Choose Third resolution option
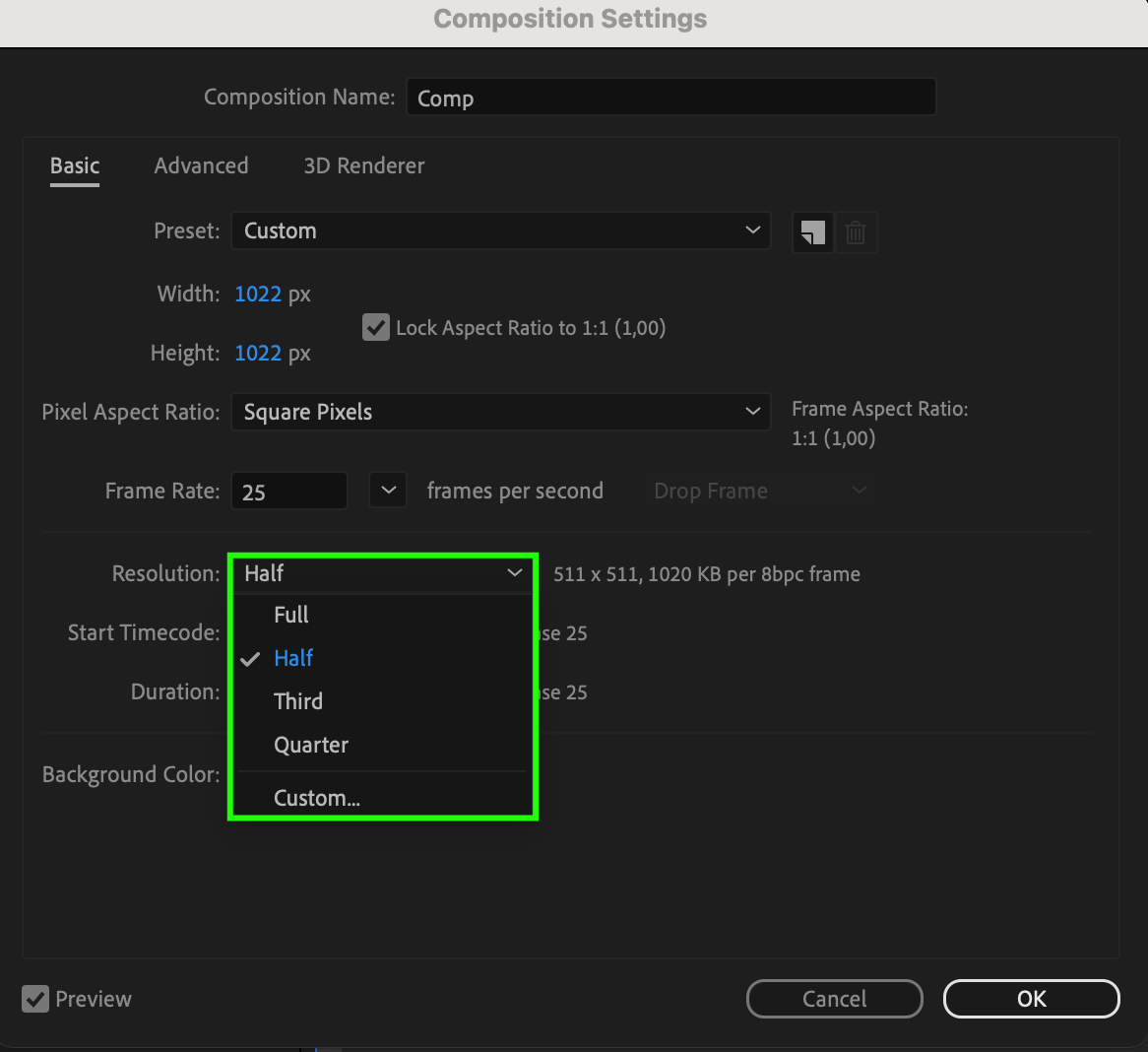 (x=298, y=701)
